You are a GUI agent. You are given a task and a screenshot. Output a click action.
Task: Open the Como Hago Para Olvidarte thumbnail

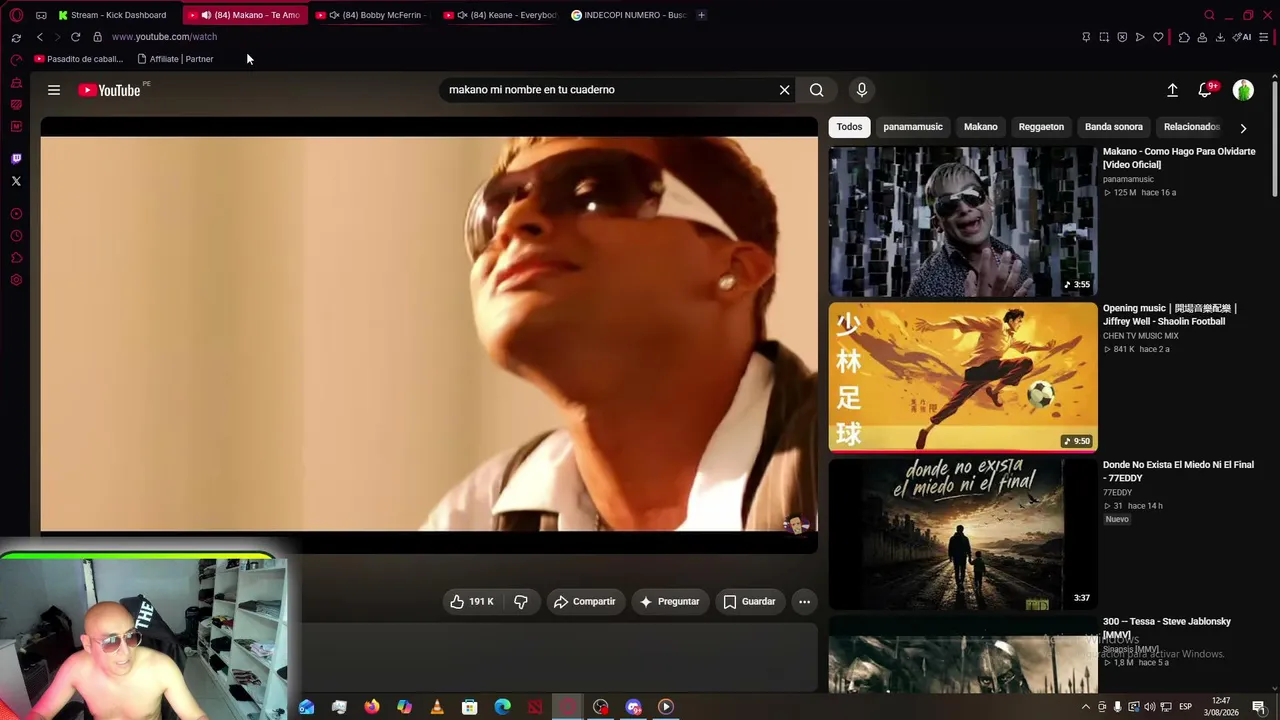[x=963, y=222]
